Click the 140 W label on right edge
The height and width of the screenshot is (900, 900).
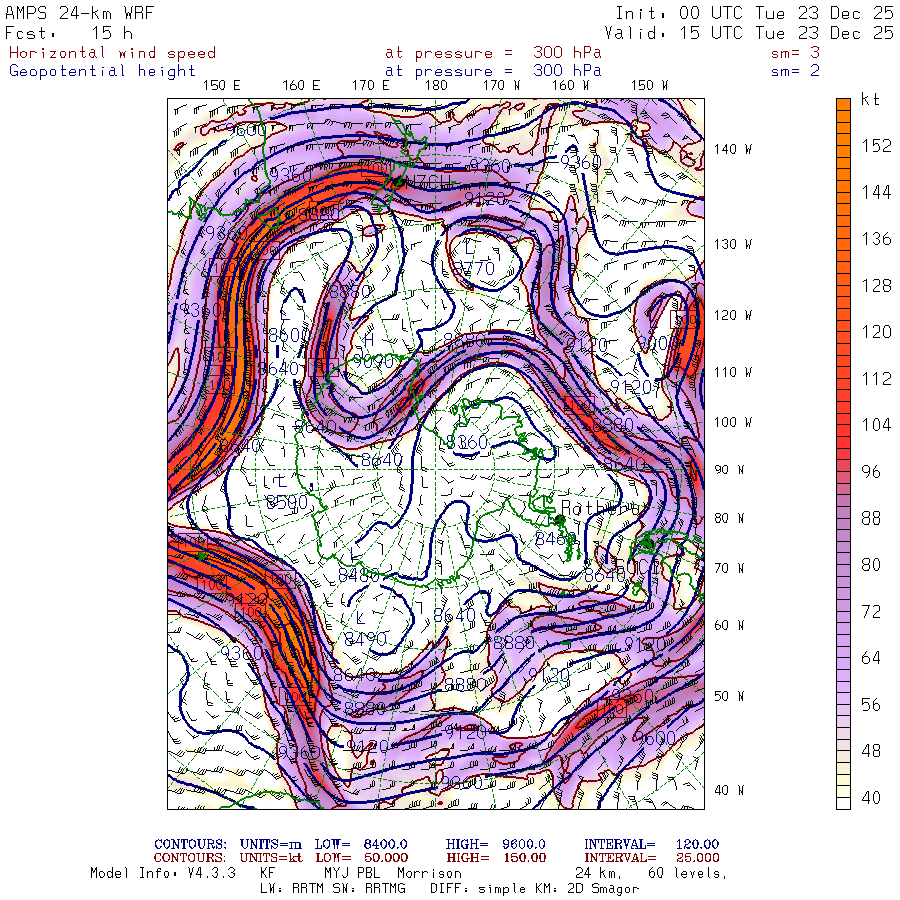(733, 149)
